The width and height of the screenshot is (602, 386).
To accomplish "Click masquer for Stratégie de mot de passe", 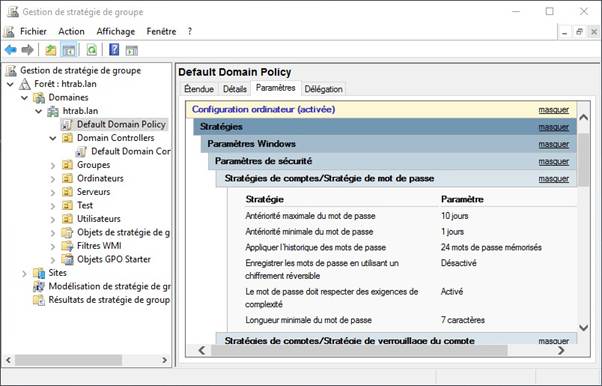I will click(x=554, y=179).
